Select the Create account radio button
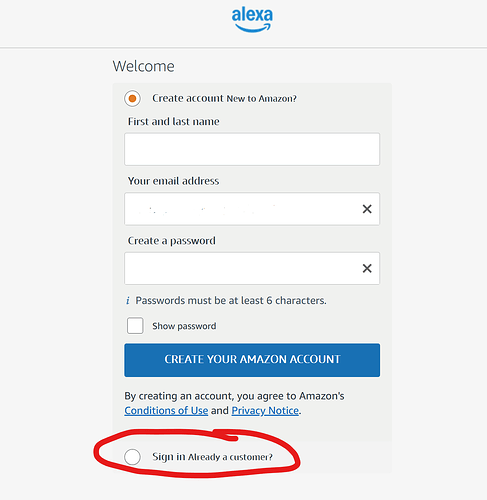Image resolution: width=487 pixels, height=500 pixels. click(x=132, y=98)
